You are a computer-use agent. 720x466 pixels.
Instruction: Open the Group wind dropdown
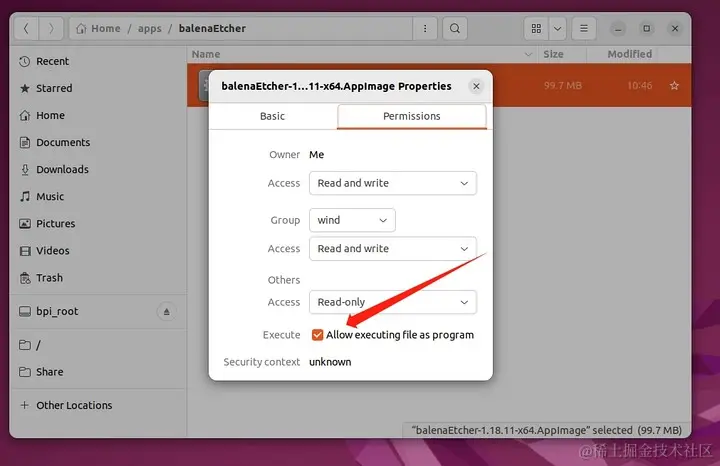(352, 220)
